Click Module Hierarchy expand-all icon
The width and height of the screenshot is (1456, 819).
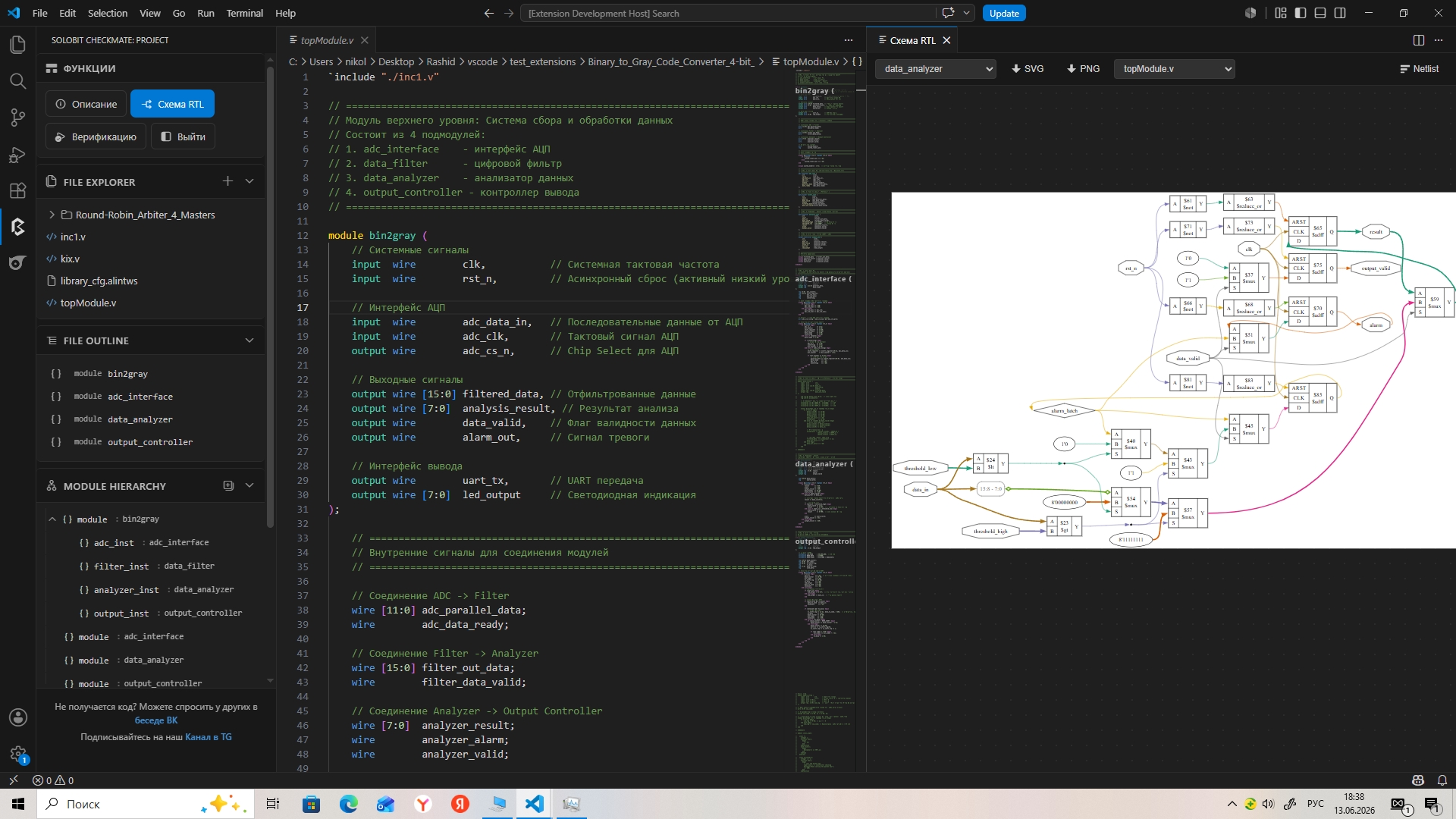[x=228, y=485]
